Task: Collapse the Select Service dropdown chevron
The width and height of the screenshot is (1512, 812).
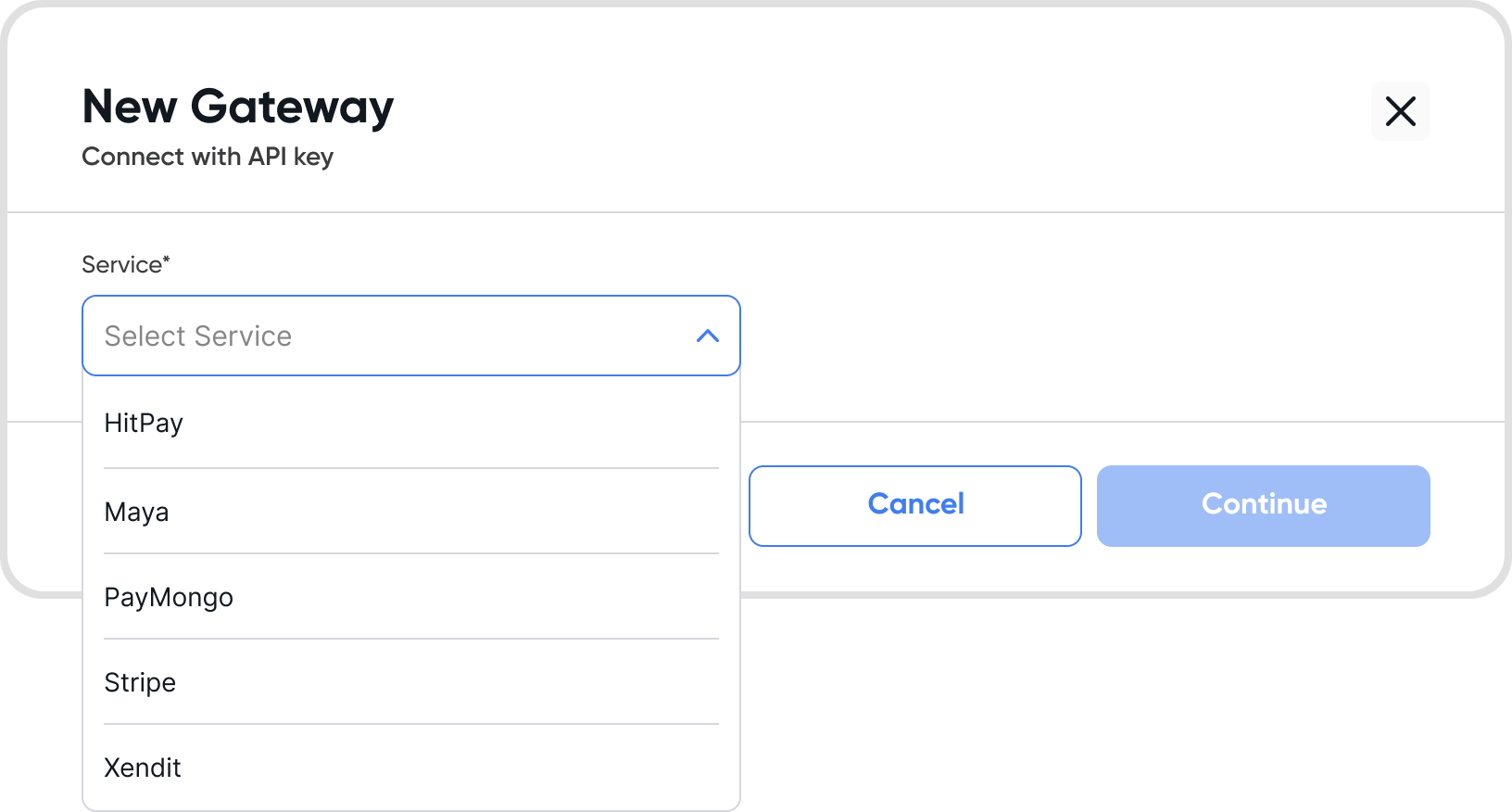Action: 708,336
